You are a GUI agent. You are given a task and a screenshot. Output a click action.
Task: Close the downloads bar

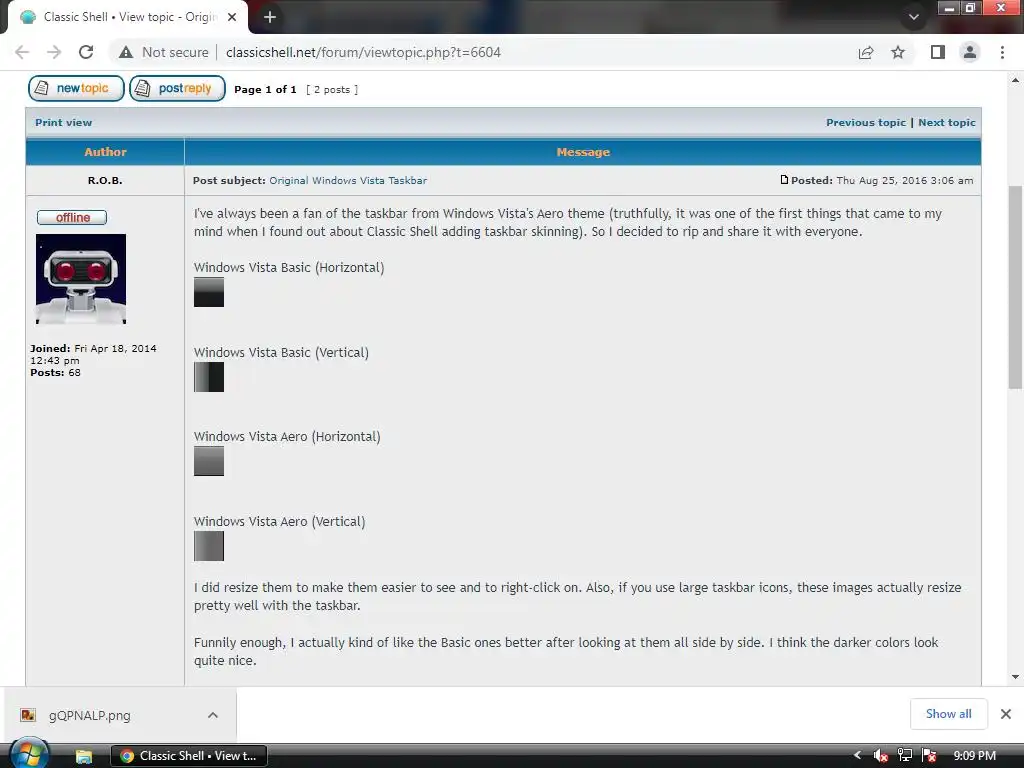click(x=1006, y=714)
